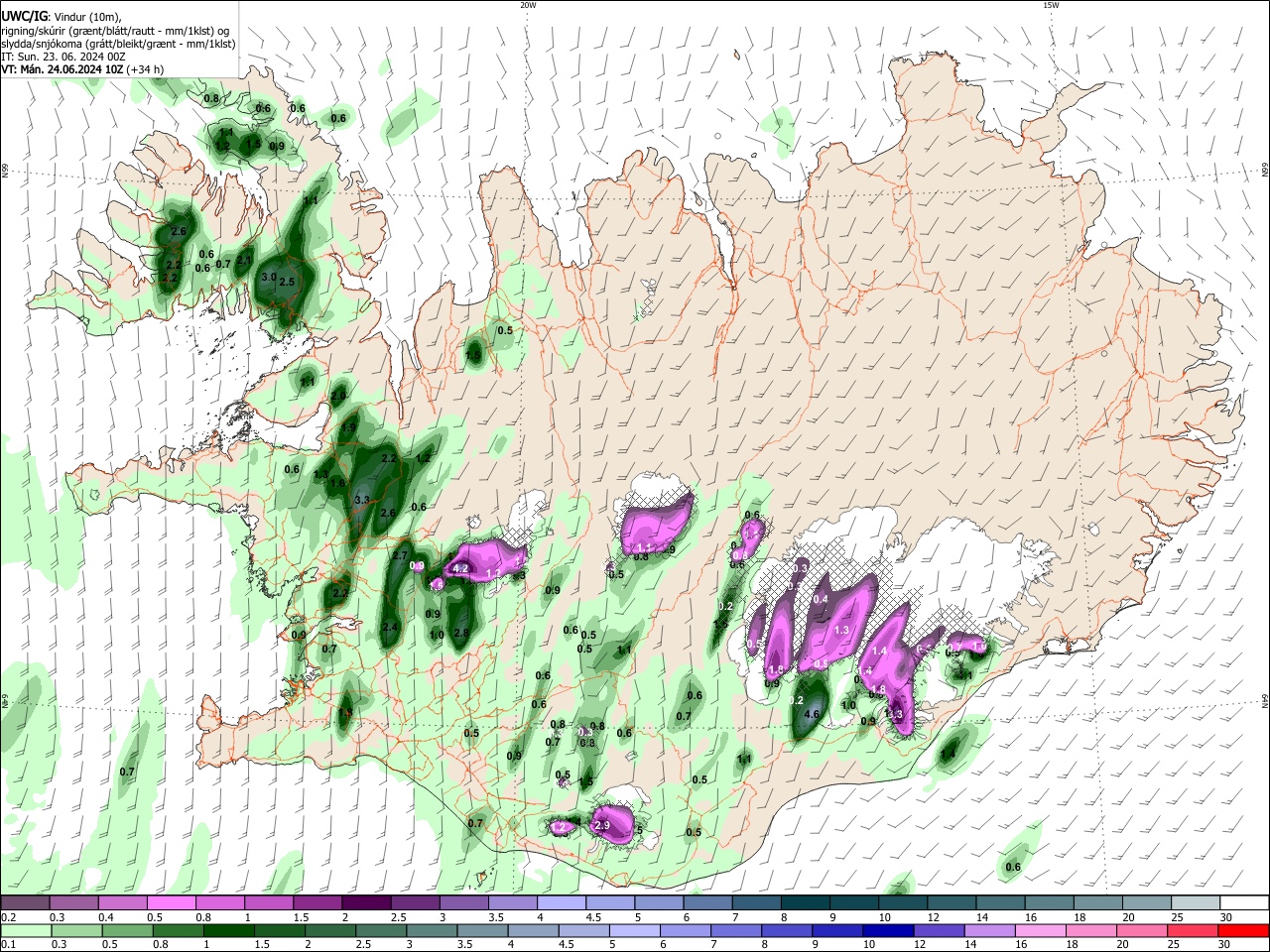
Task: Click darkest green swatch between 1 and 1.5
Action: click(228, 930)
